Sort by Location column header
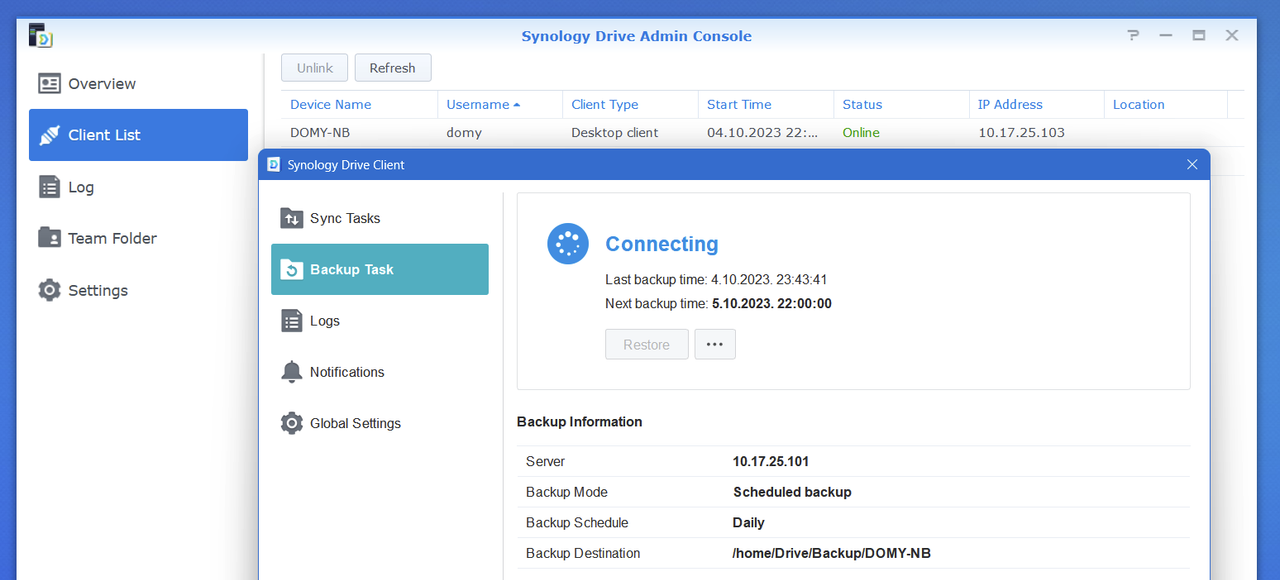The width and height of the screenshot is (1280, 580). click(x=1166, y=104)
